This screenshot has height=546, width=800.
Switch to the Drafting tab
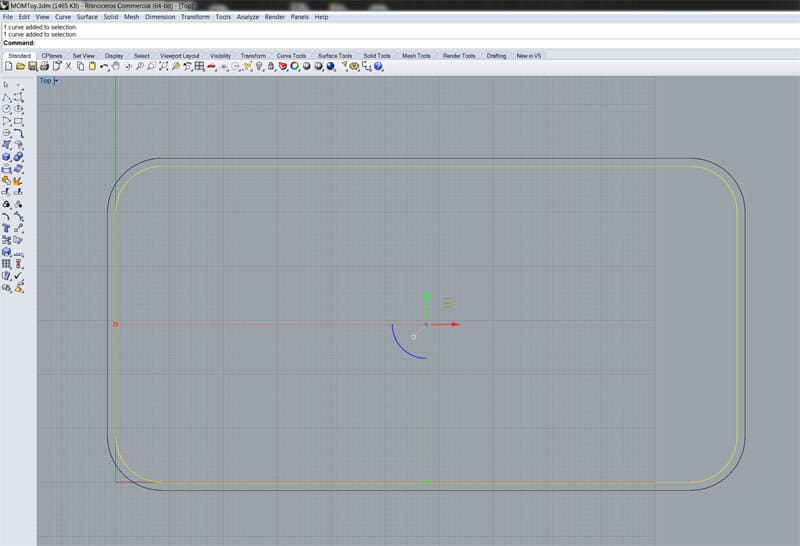click(x=496, y=56)
